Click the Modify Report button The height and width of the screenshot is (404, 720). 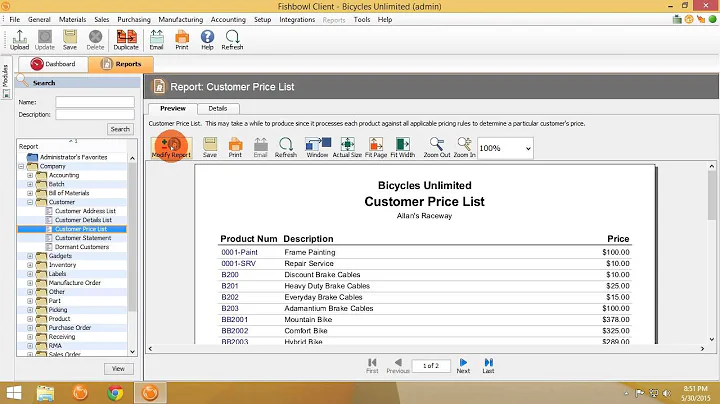(171, 148)
